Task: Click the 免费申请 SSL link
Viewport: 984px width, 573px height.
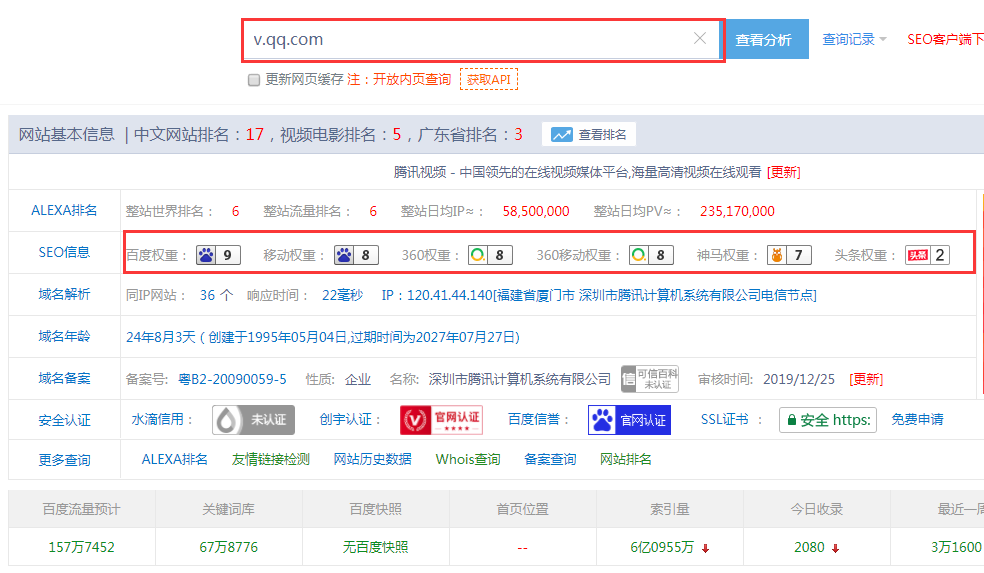Action: (x=917, y=420)
